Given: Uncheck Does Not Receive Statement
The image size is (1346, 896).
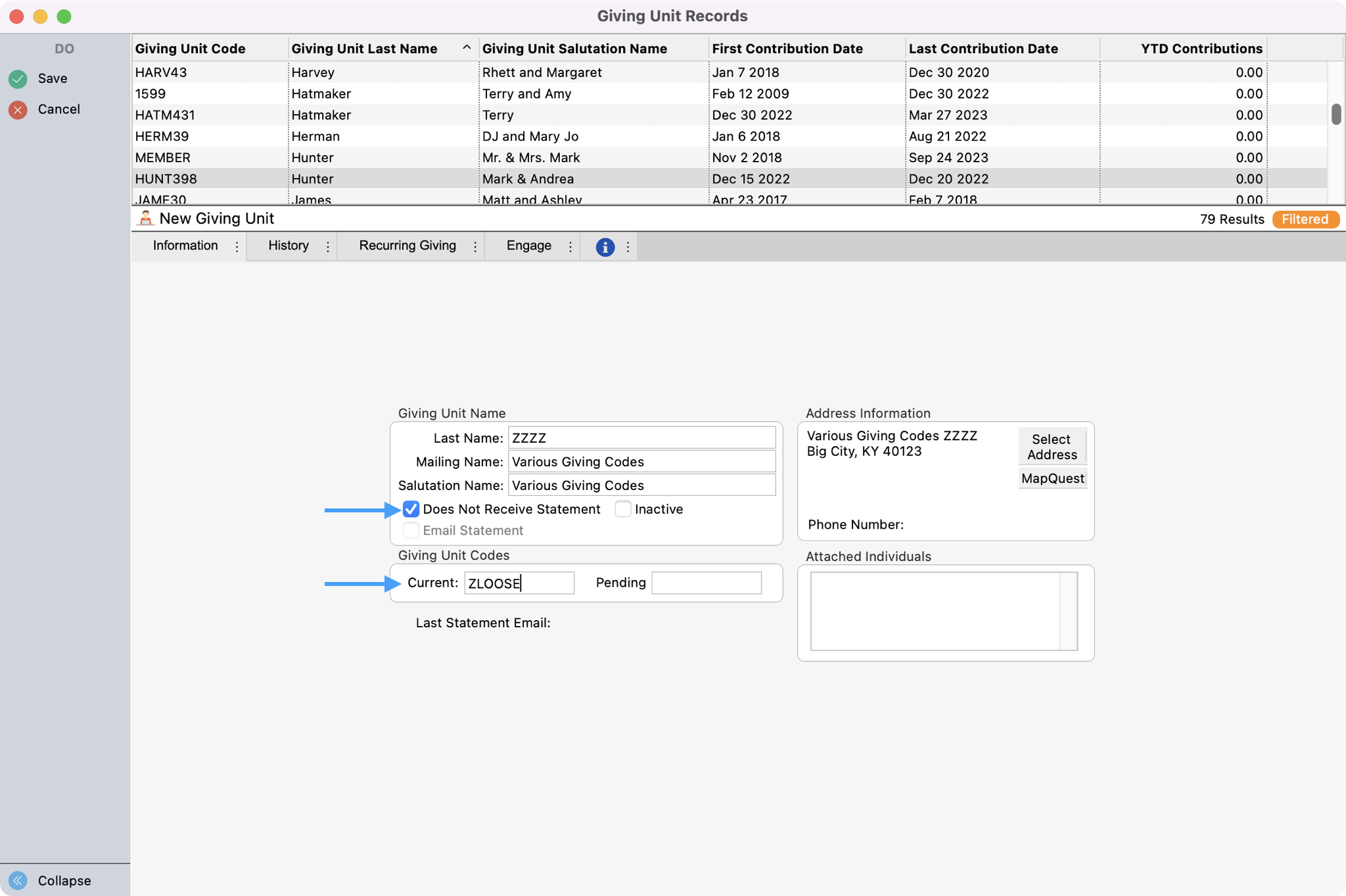Looking at the screenshot, I should [x=411, y=509].
